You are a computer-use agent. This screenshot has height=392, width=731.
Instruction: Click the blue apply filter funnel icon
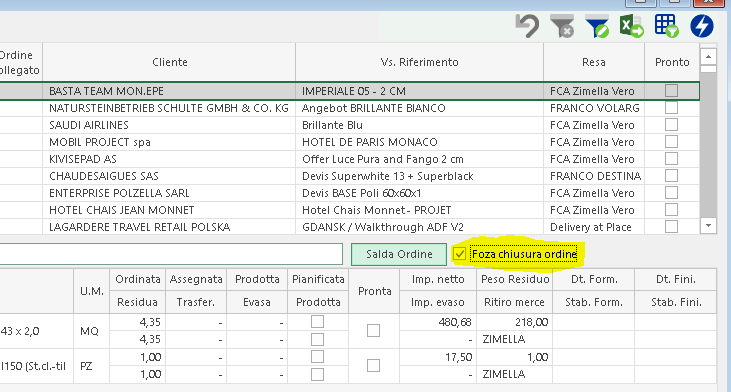597,26
